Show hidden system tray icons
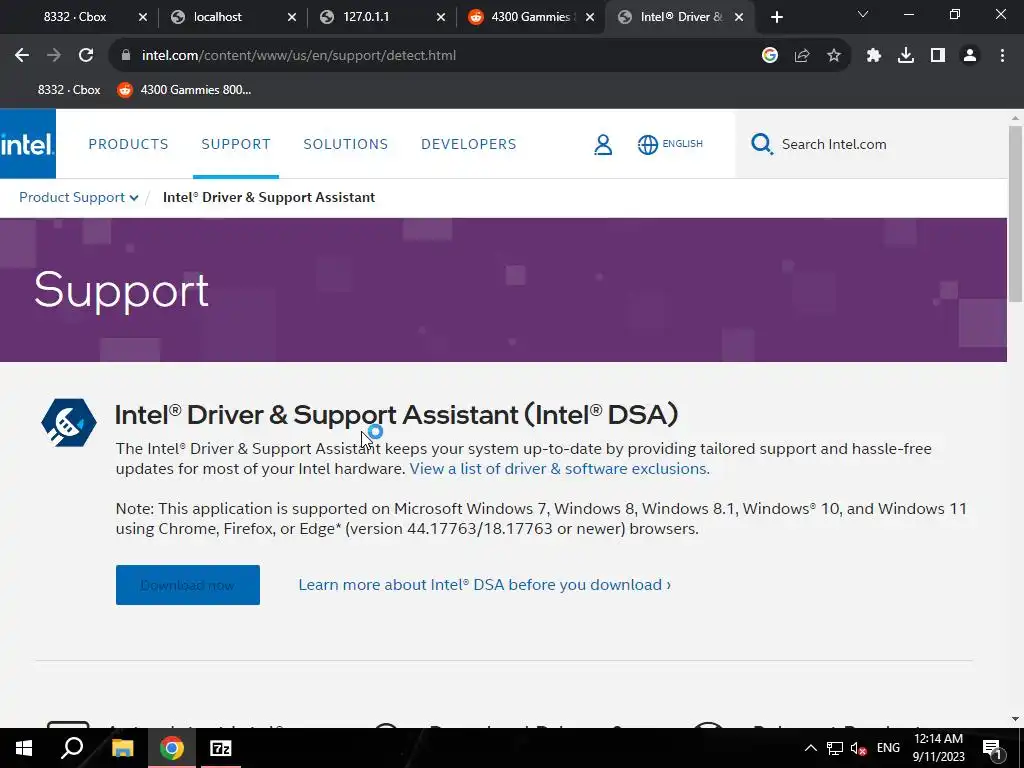 810,748
